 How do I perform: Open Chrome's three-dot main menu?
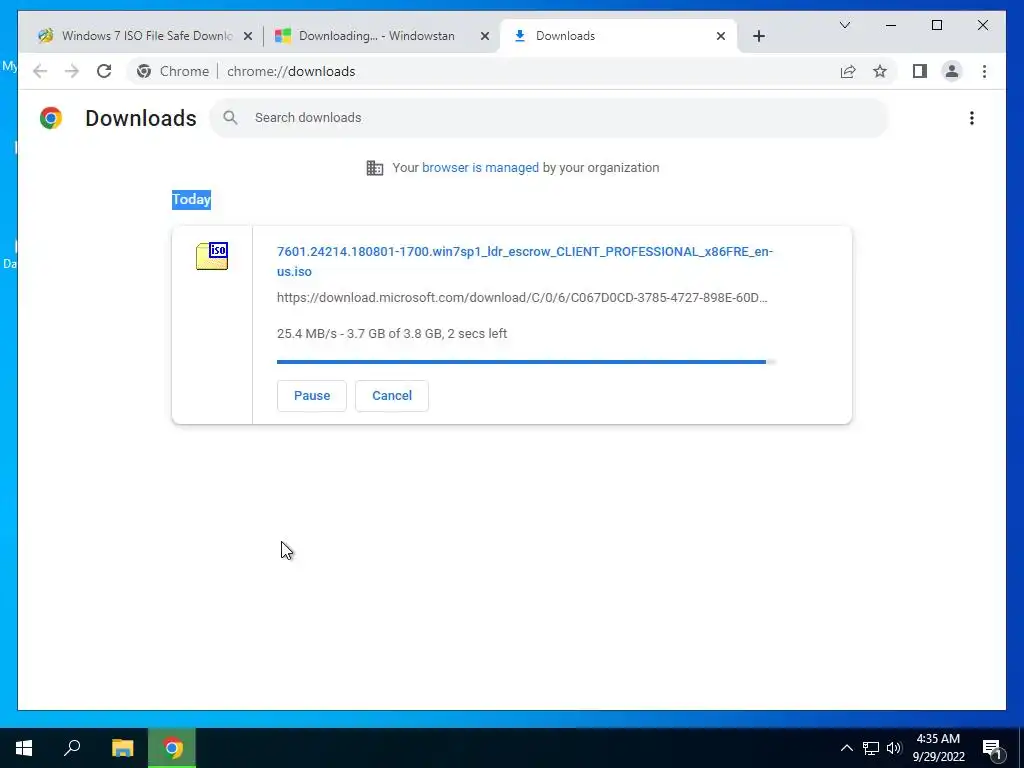[984, 71]
